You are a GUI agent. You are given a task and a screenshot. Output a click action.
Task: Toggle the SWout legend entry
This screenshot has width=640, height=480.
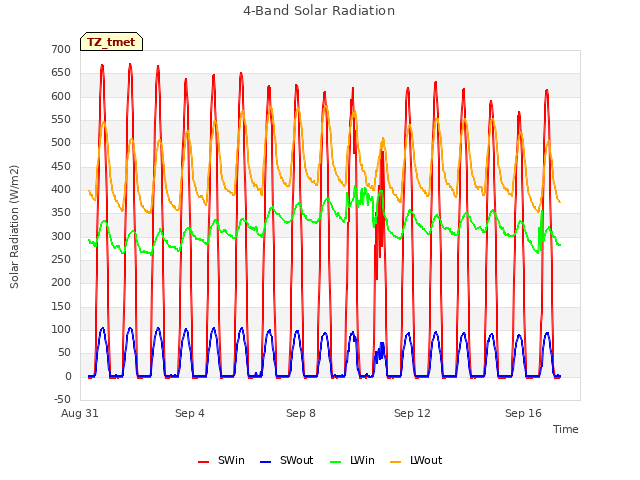tap(287, 460)
